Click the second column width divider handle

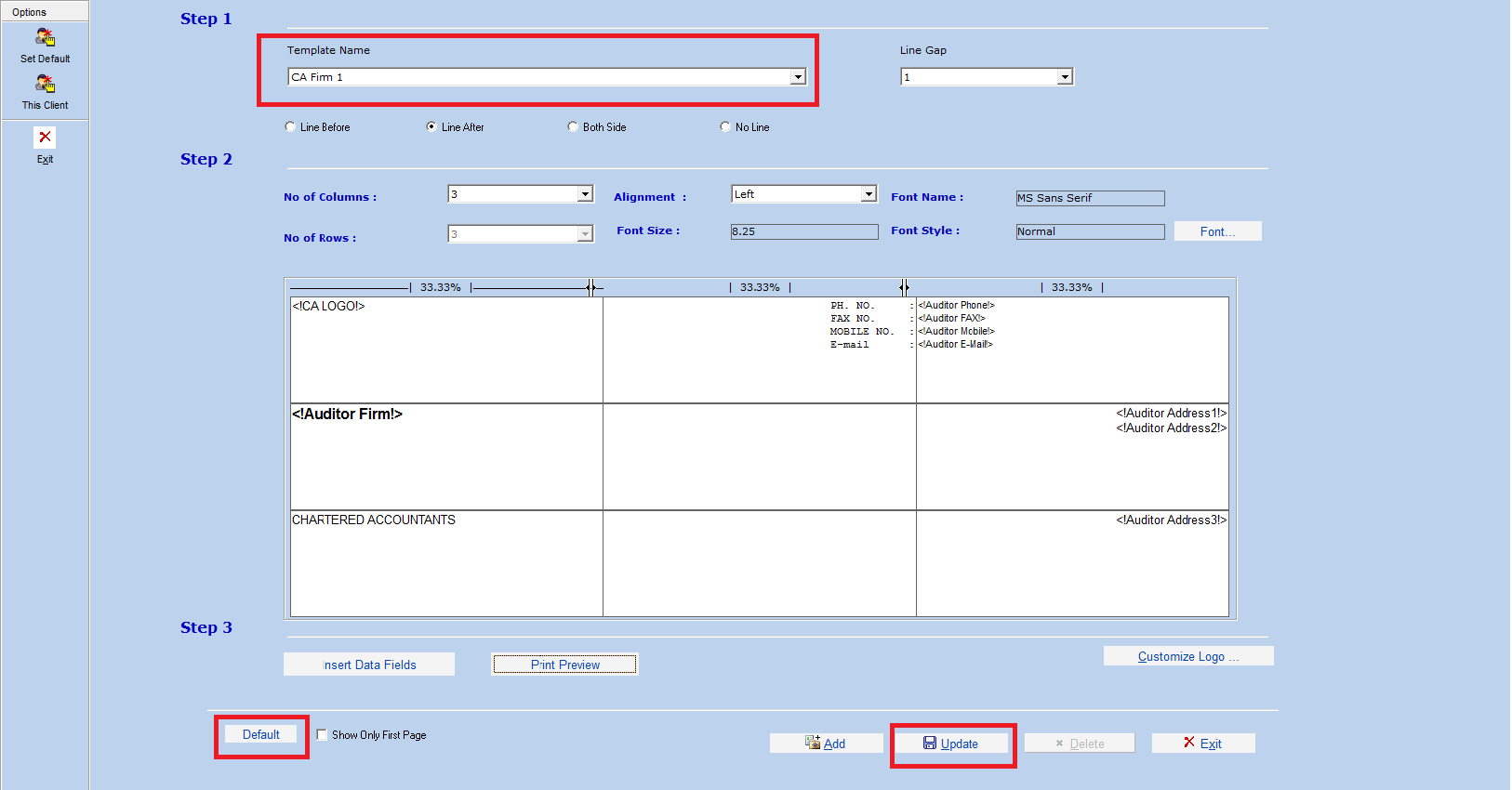(904, 287)
